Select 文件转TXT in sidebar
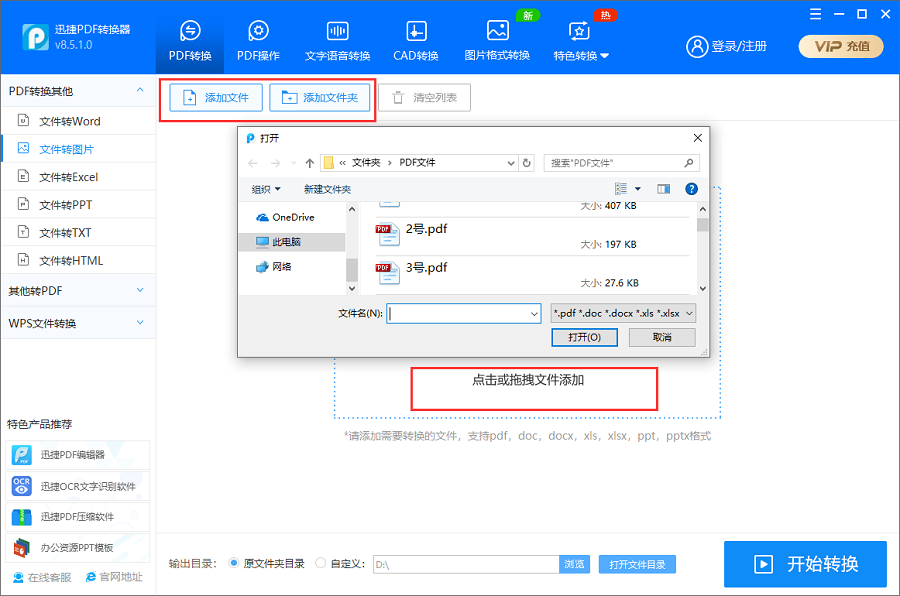This screenshot has height=596, width=900. click(x=78, y=233)
